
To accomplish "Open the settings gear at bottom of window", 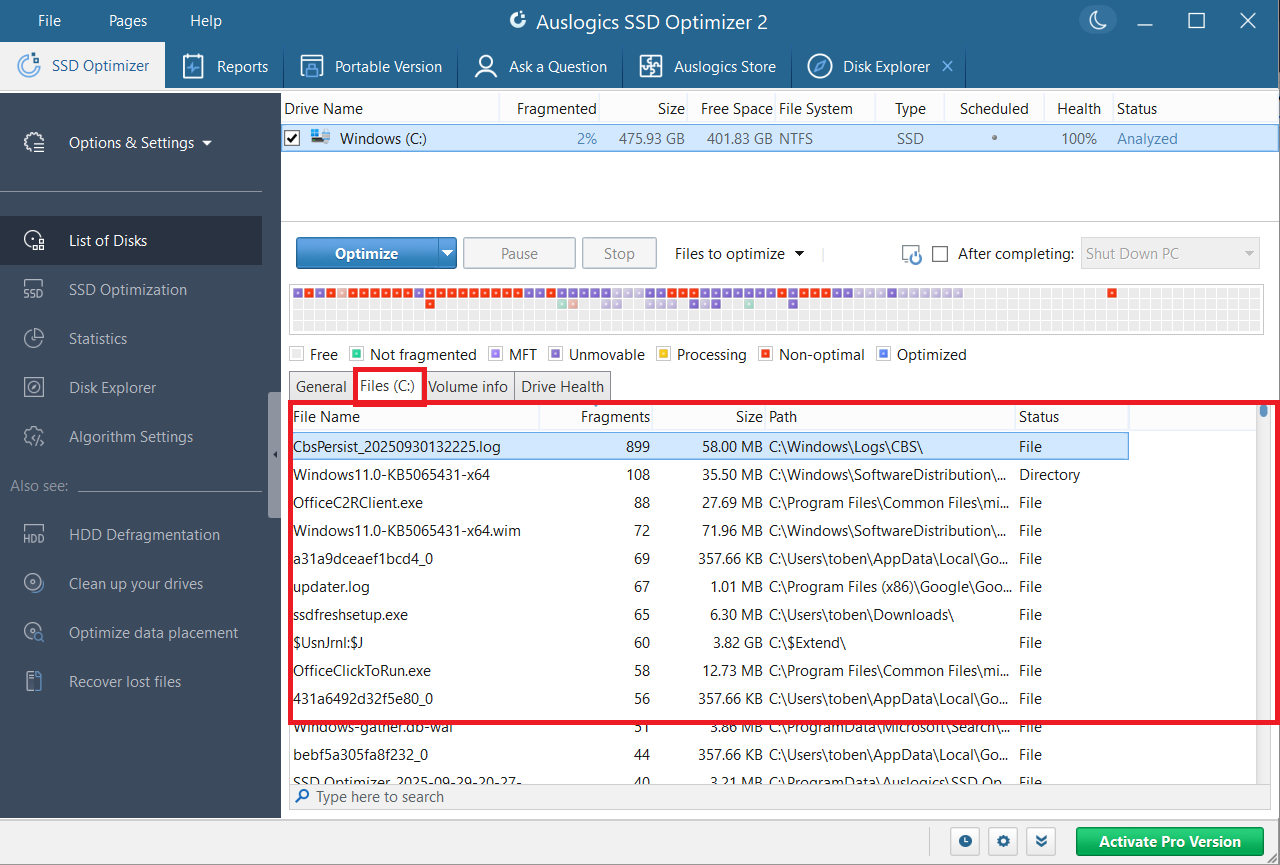I will coord(1002,841).
